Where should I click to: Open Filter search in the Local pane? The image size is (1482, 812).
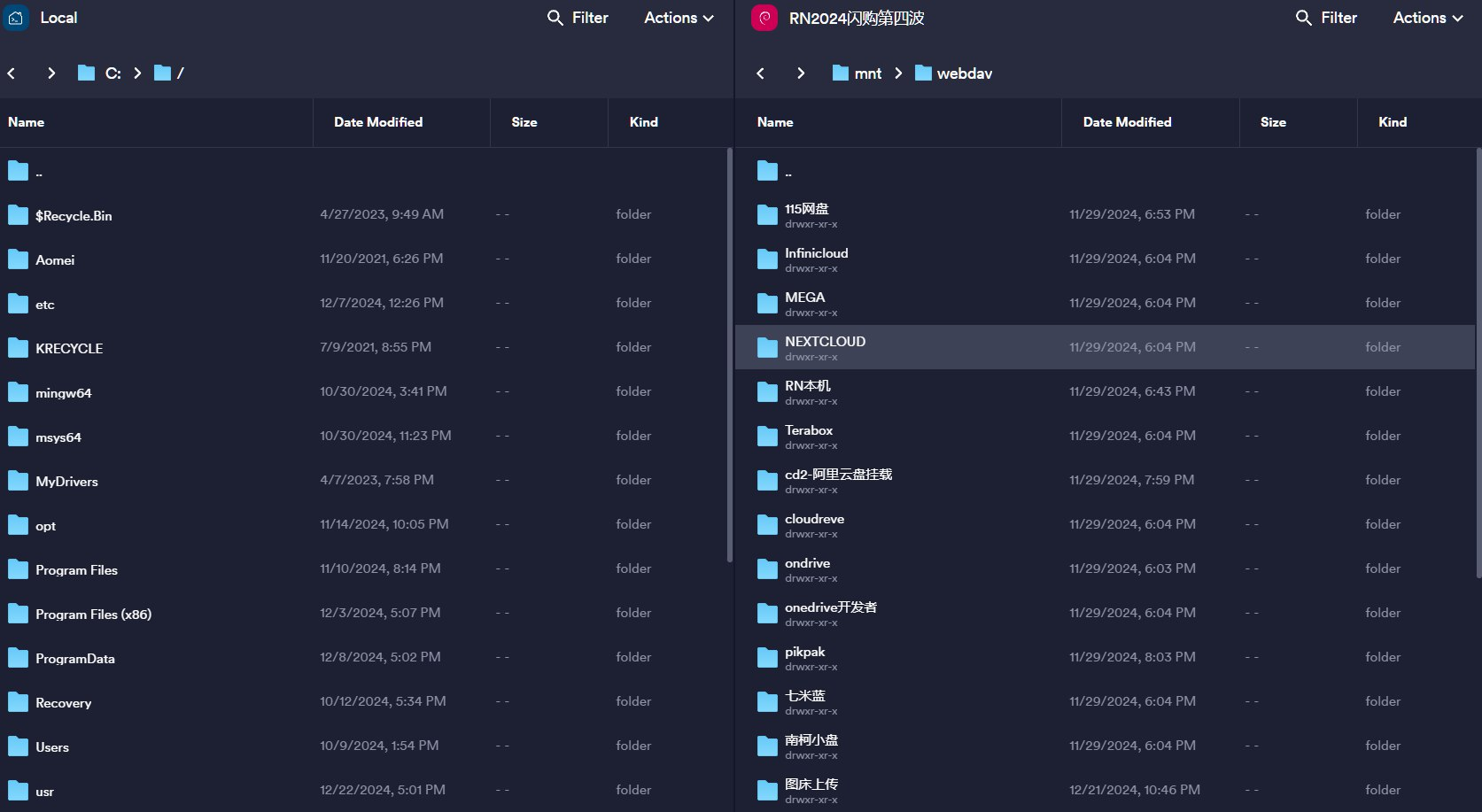(x=578, y=18)
